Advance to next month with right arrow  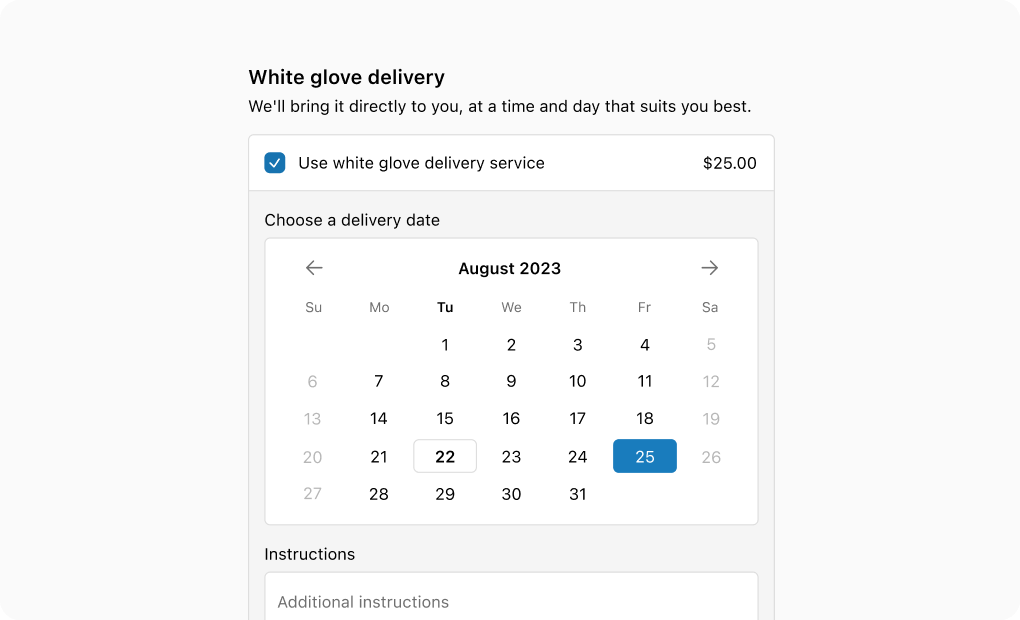(x=710, y=268)
